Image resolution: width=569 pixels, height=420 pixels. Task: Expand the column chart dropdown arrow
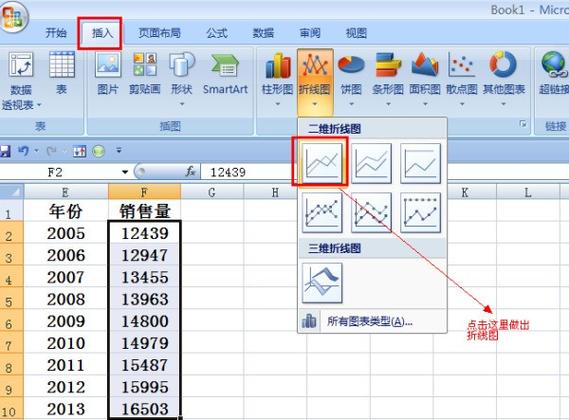point(278,104)
